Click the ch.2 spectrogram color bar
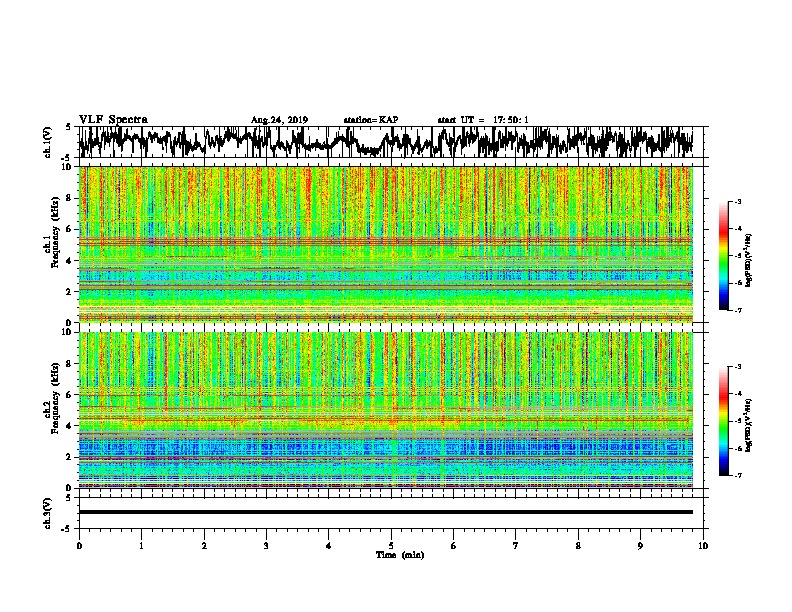The width and height of the screenshot is (792, 612). pos(724,421)
